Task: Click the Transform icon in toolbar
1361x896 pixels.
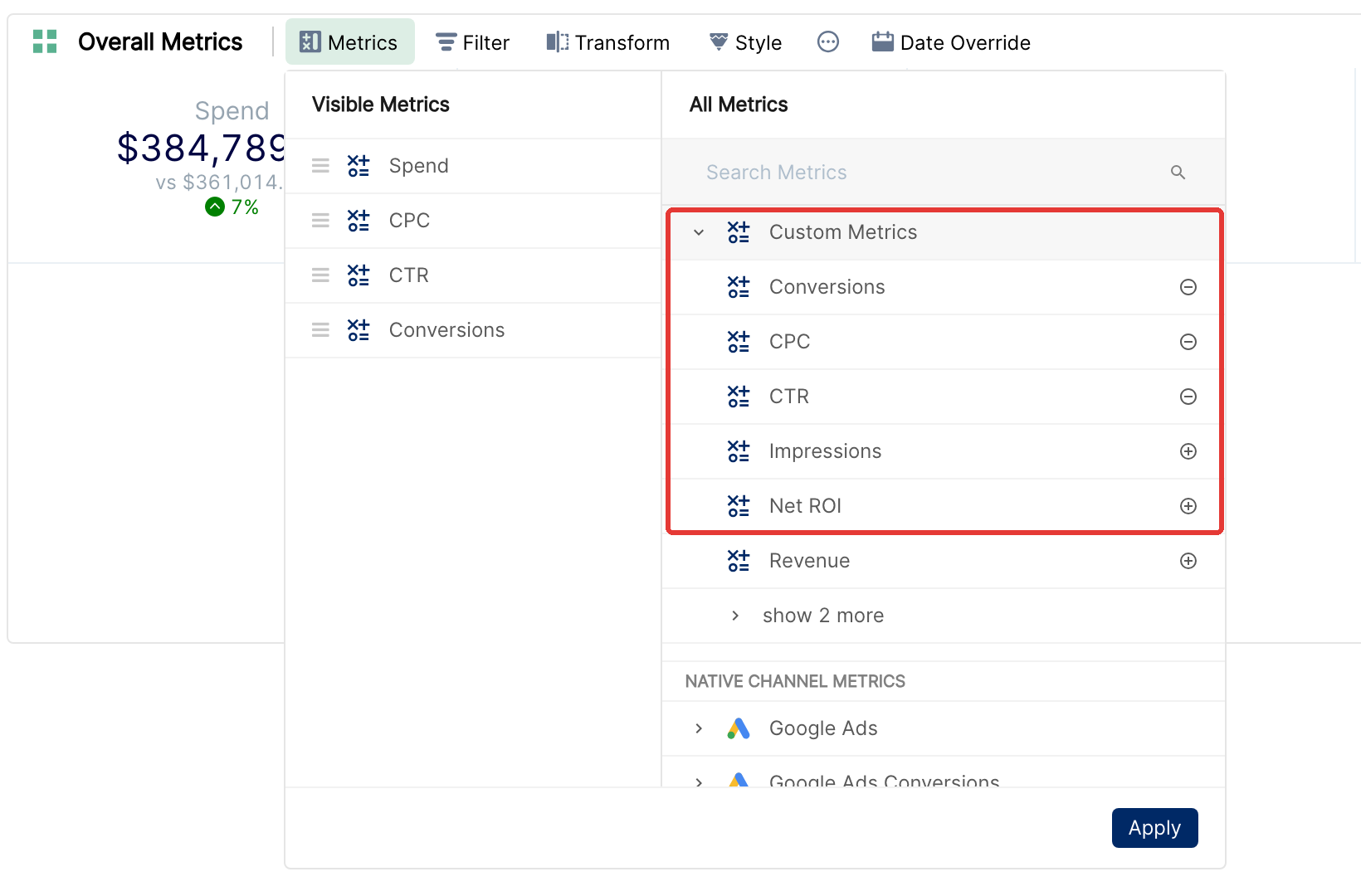Action: 558,42
